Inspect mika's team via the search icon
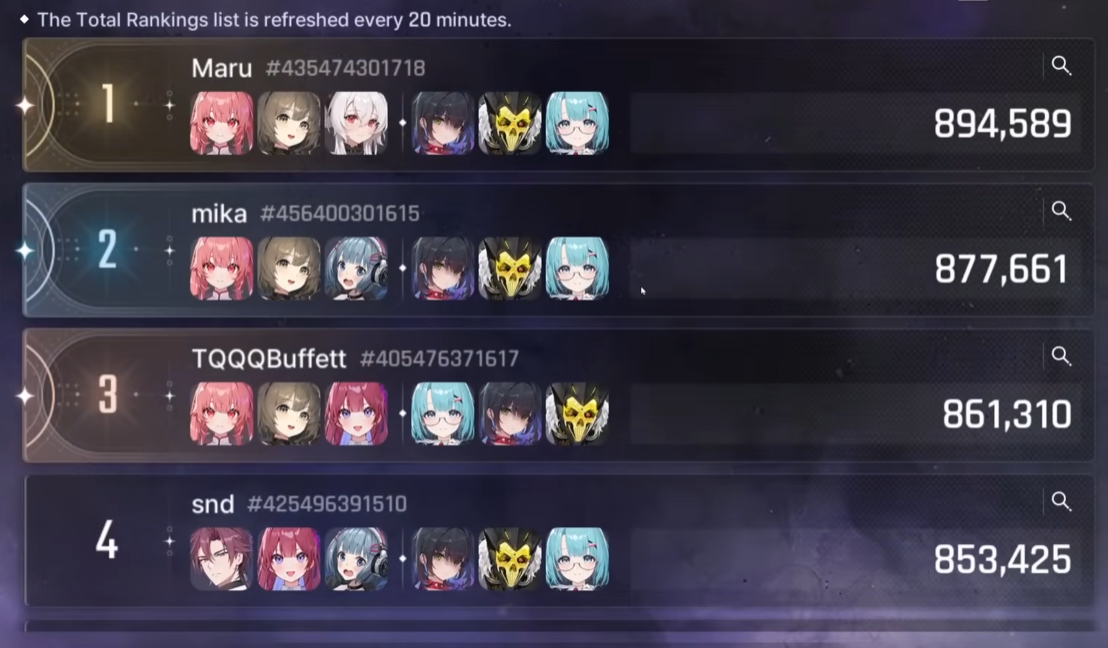Viewport: 1108px width, 648px height. click(1061, 211)
